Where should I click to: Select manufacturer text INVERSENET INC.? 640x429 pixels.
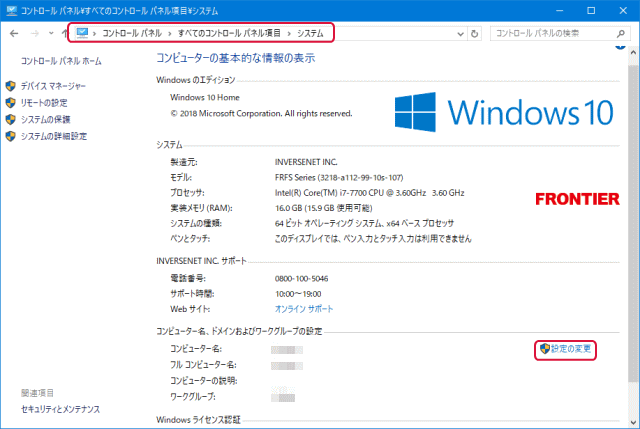click(306, 162)
